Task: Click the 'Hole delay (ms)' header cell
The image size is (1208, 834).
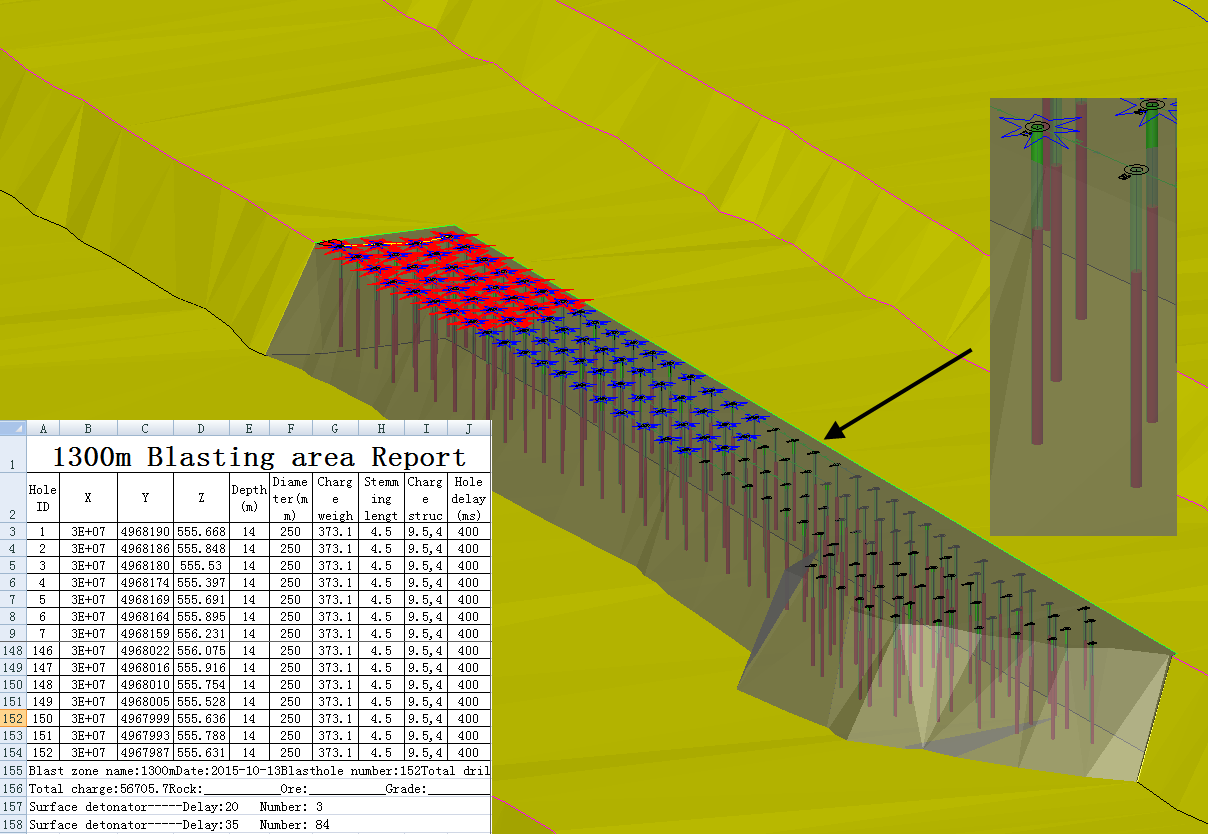Action: pyautogui.click(x=469, y=498)
